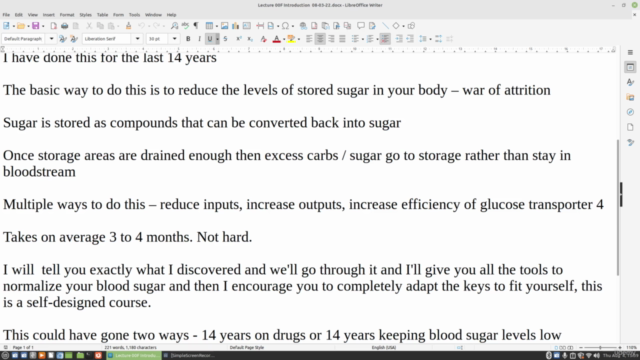
Task: Insert a table using the table icon
Action: click(209, 26)
